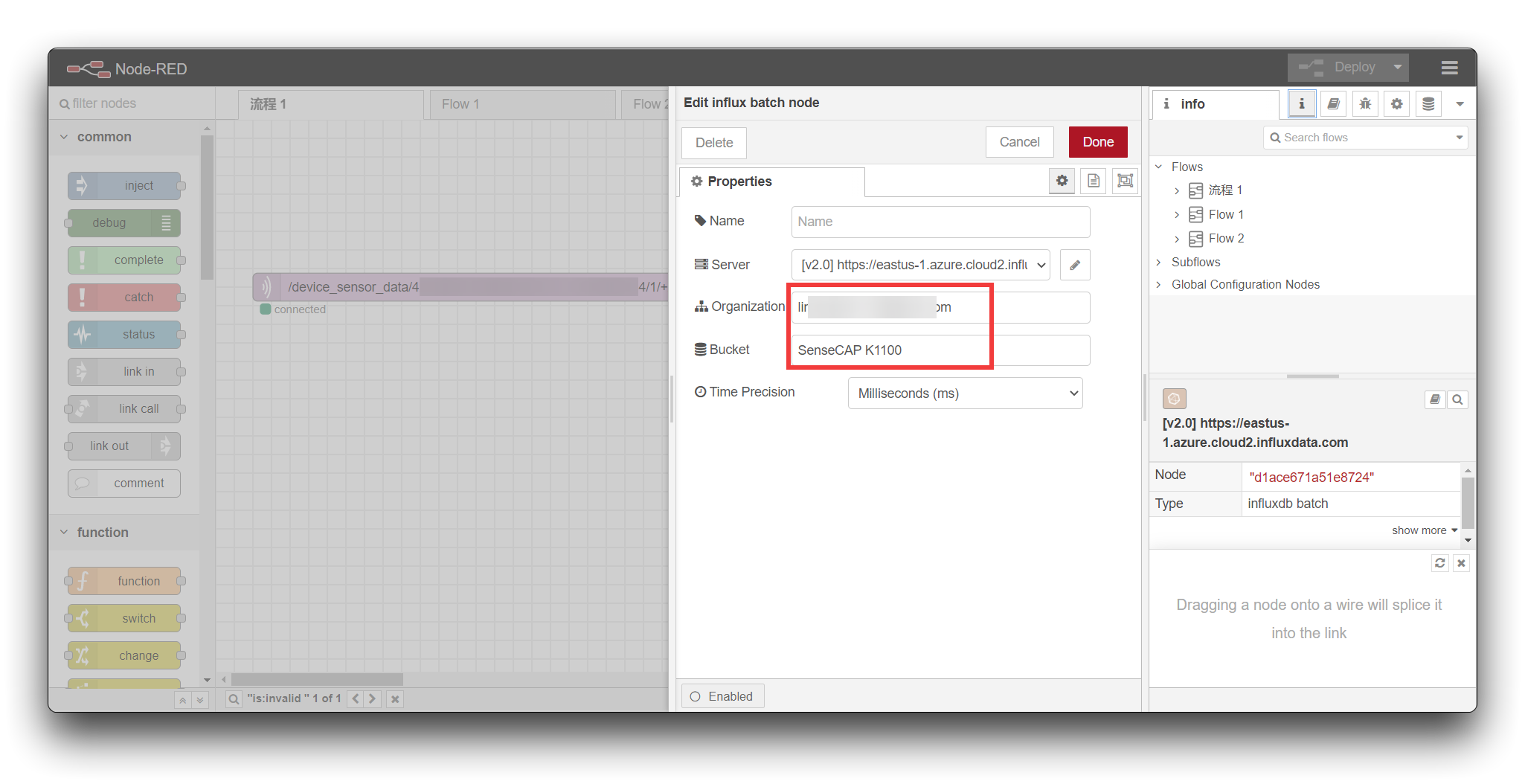Open the Search flows options arrow

[x=1460, y=138]
